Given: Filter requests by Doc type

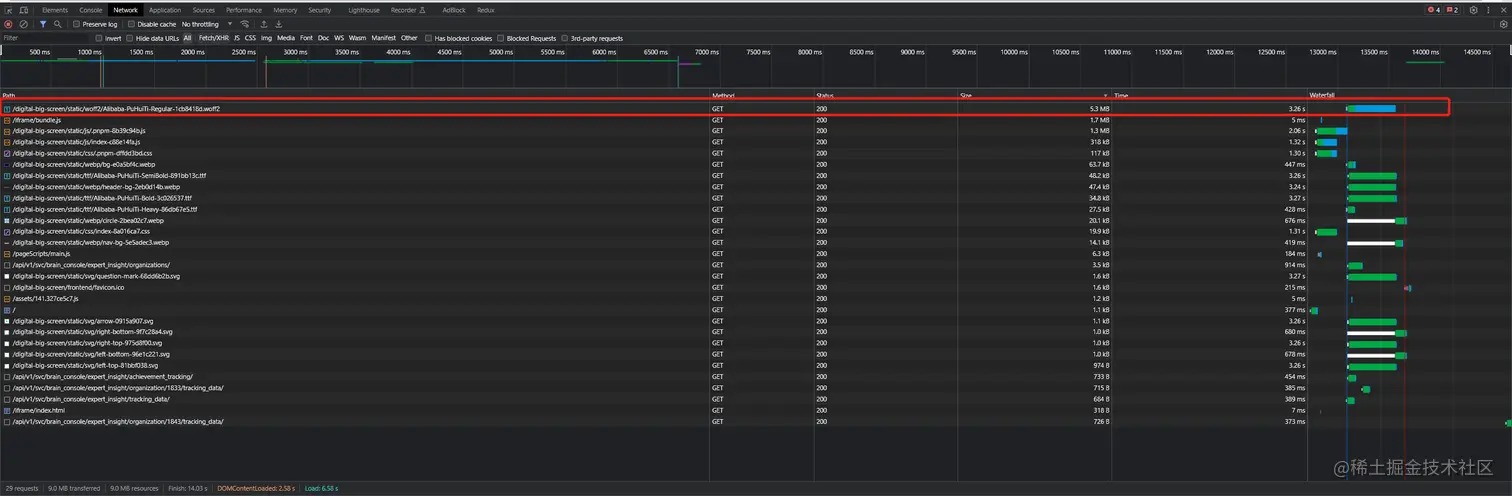Looking at the screenshot, I should click(x=323, y=38).
